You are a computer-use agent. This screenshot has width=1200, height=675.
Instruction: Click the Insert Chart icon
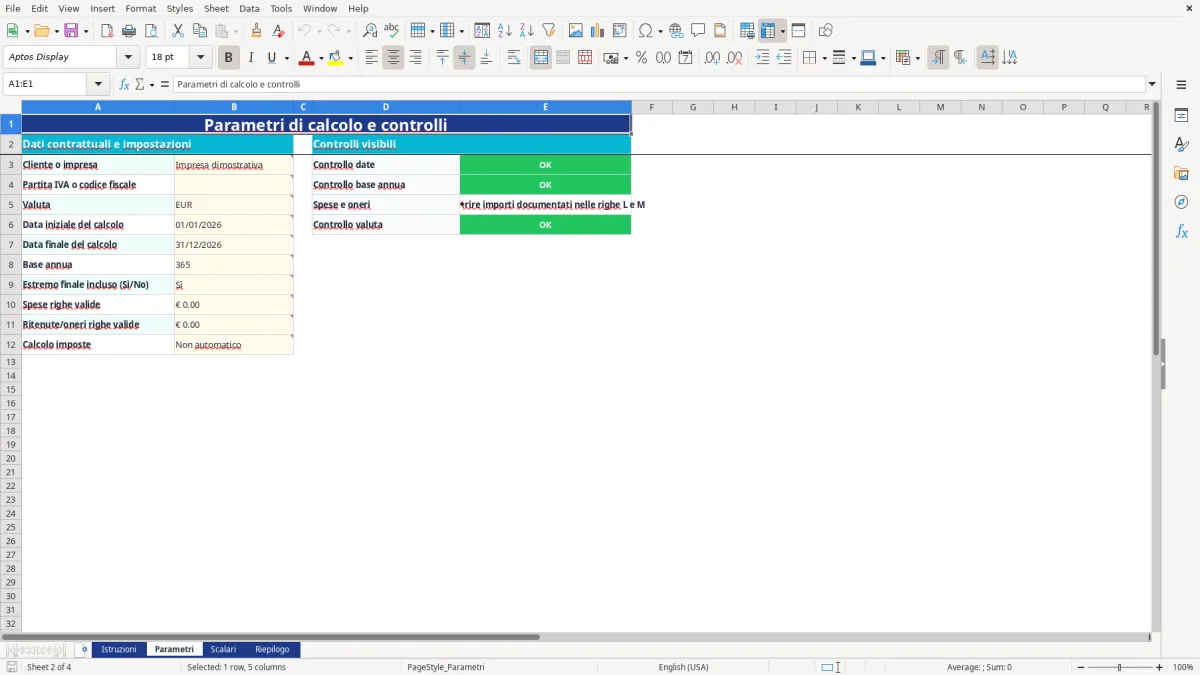tap(598, 31)
